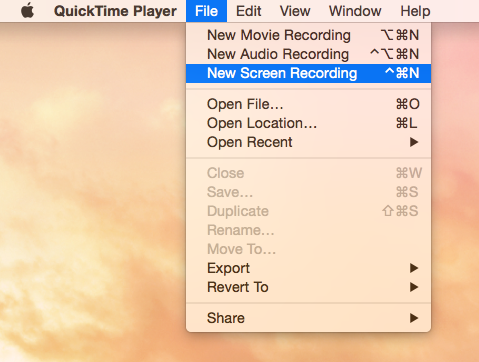The image size is (479, 362).
Task: Open the Window menu
Action: [355, 11]
